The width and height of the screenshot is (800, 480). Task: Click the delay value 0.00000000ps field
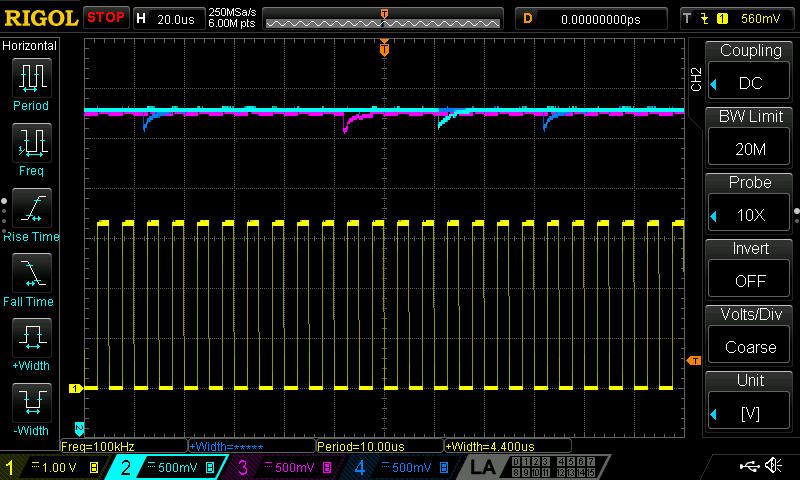click(x=601, y=19)
